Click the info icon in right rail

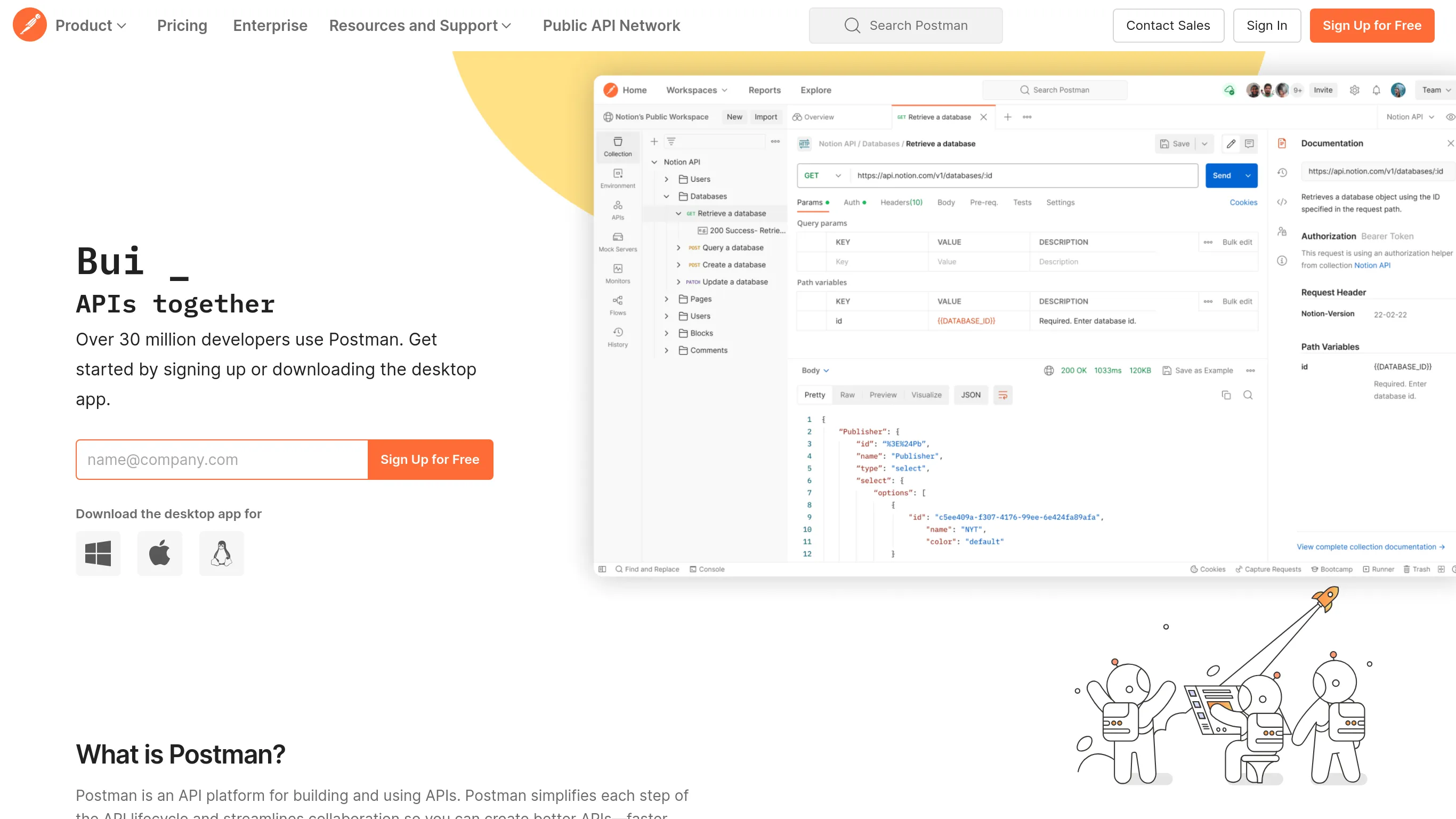(1282, 261)
